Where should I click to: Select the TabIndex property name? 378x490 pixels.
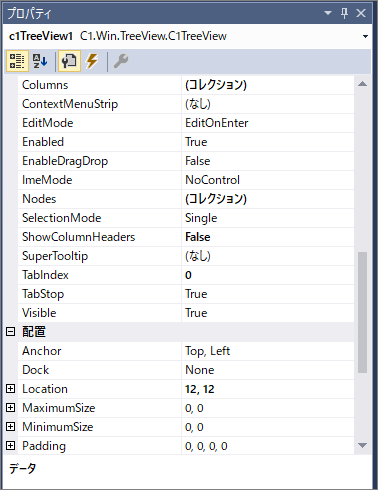tap(45, 275)
